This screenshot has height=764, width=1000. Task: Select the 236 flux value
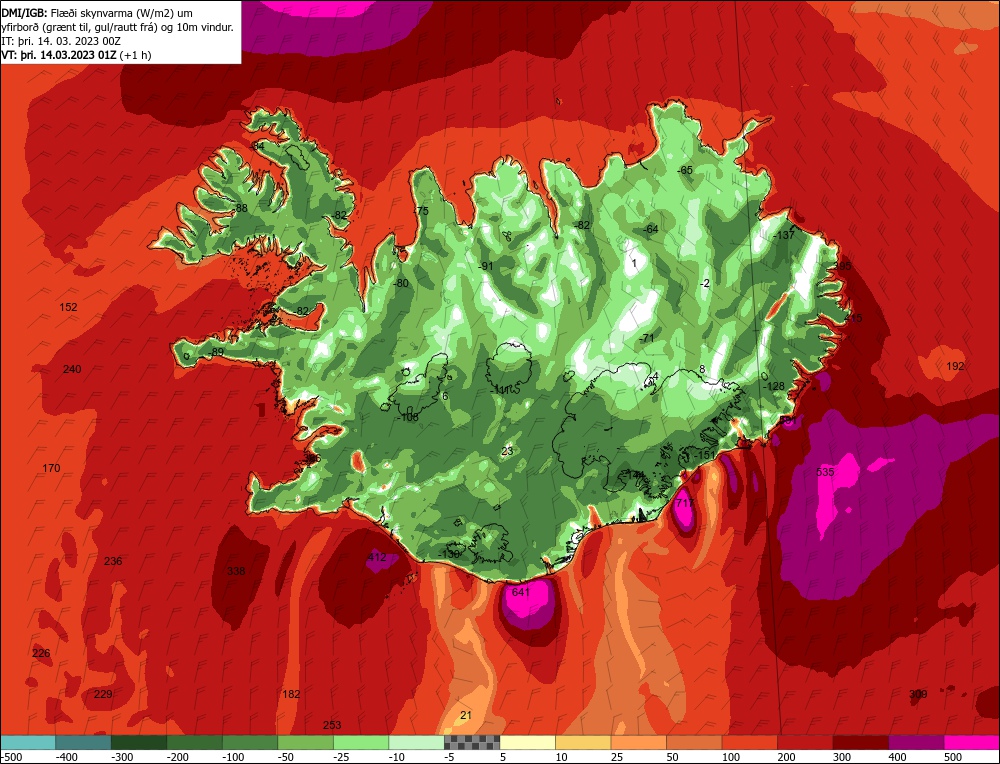coord(113,561)
